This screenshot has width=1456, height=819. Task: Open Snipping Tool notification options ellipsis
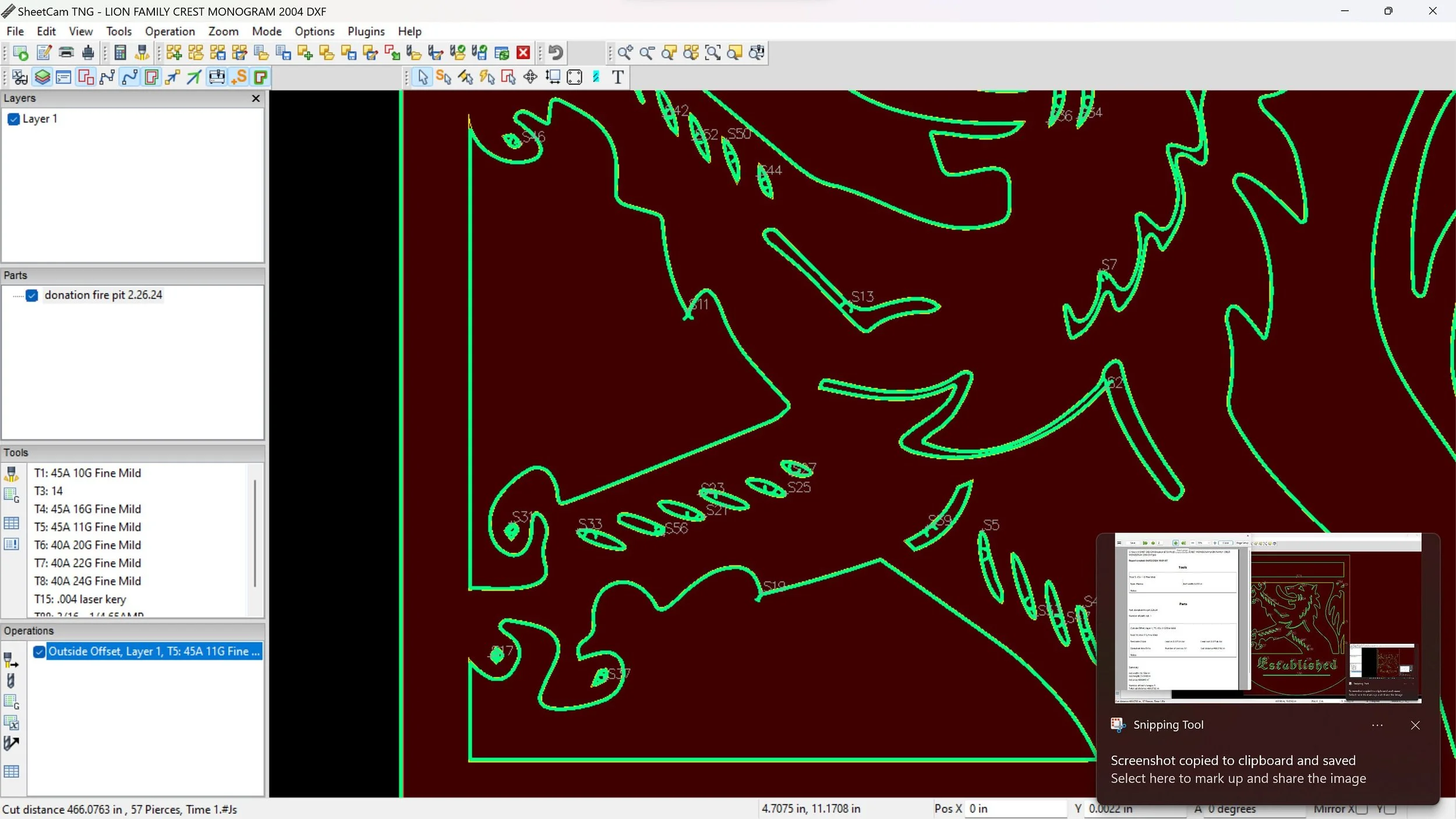point(1377,725)
